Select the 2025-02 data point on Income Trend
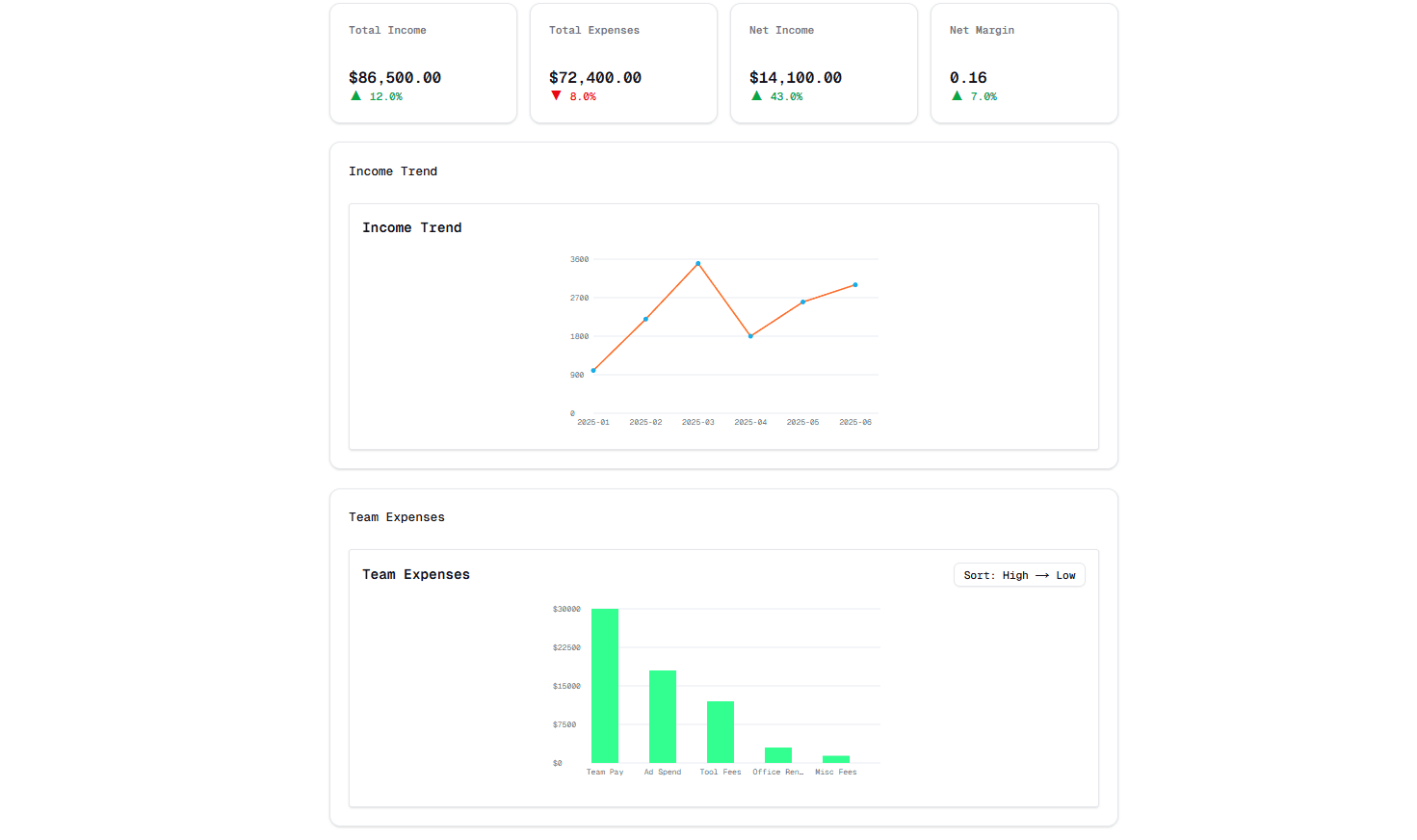The image size is (1417, 840). point(645,319)
